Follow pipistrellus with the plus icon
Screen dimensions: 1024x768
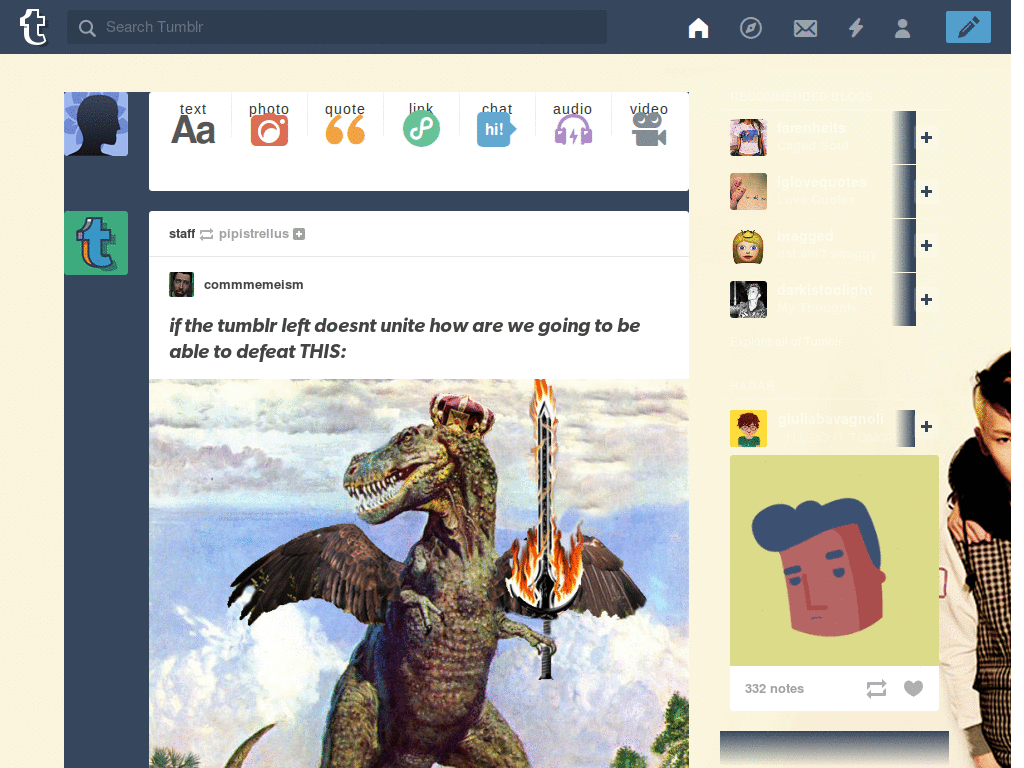[299, 234]
